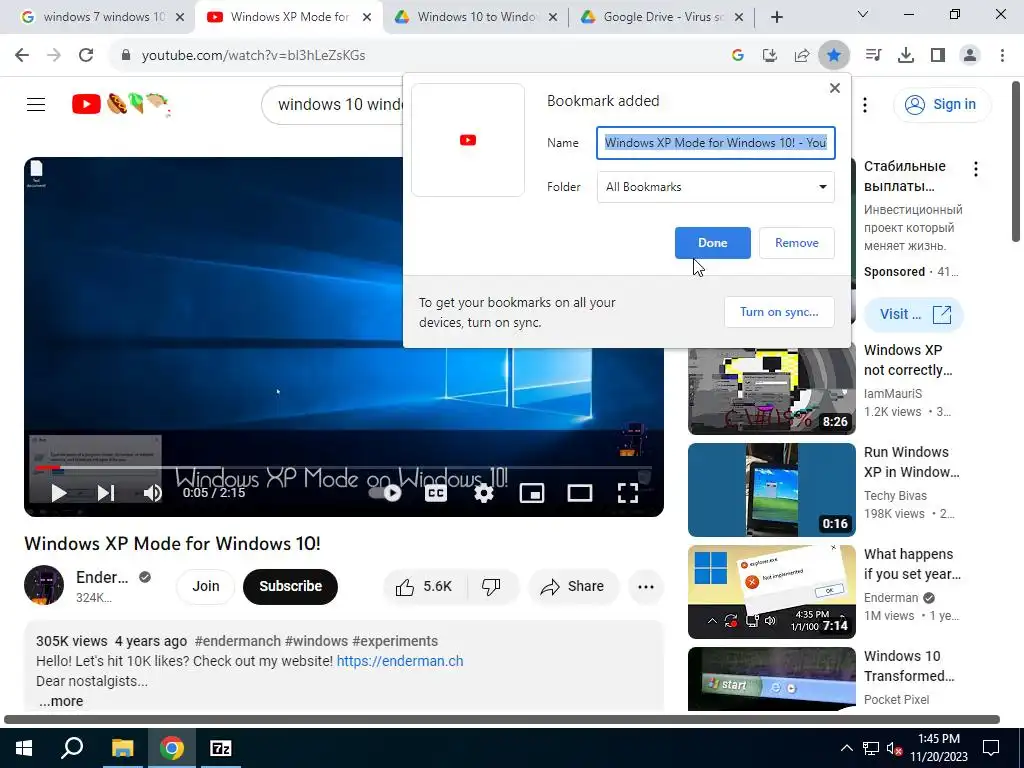
Task: Switch to Google Drive - Virus scan tab
Action: [x=662, y=17]
